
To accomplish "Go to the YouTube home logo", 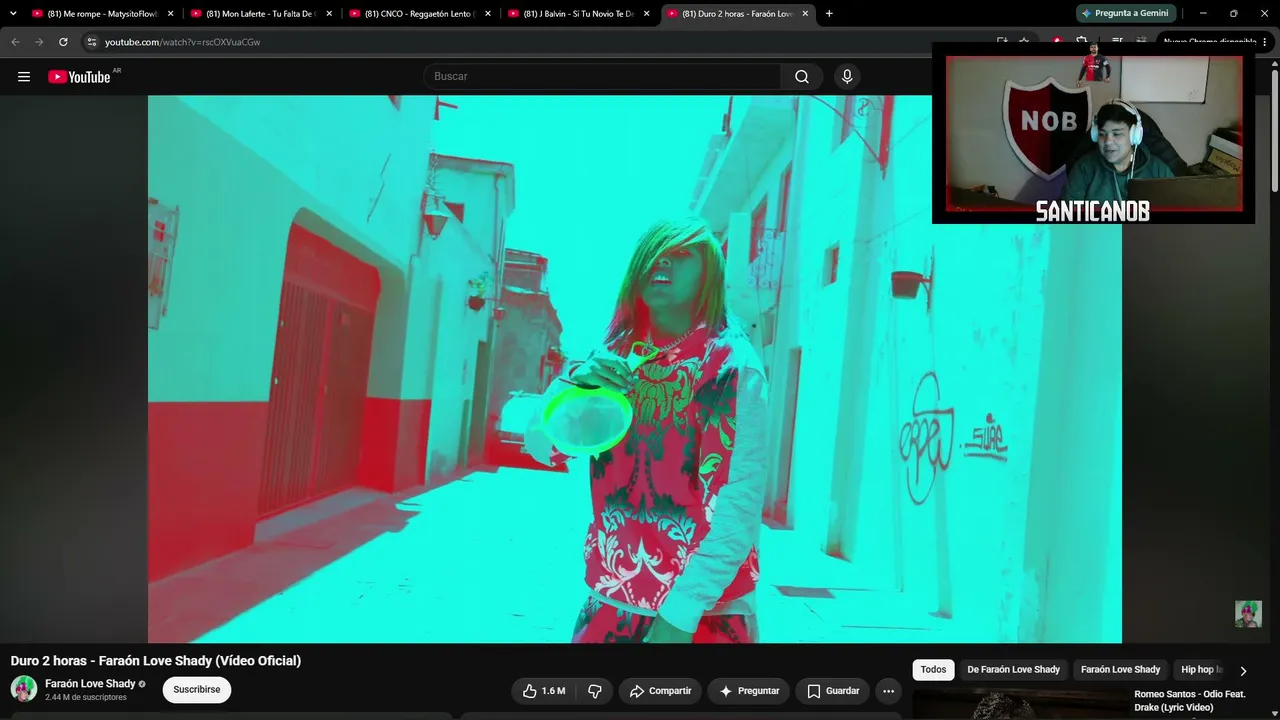I will (79, 77).
